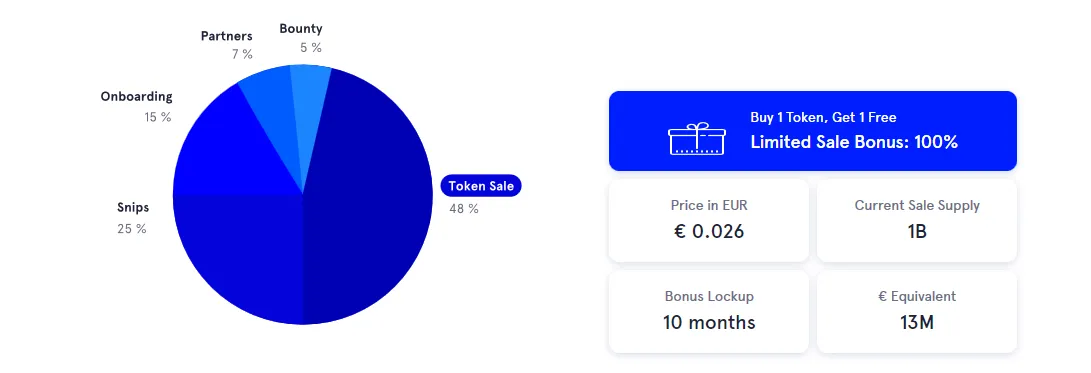
Task: Select the Onboarding chart label
Action: [x=136, y=97]
